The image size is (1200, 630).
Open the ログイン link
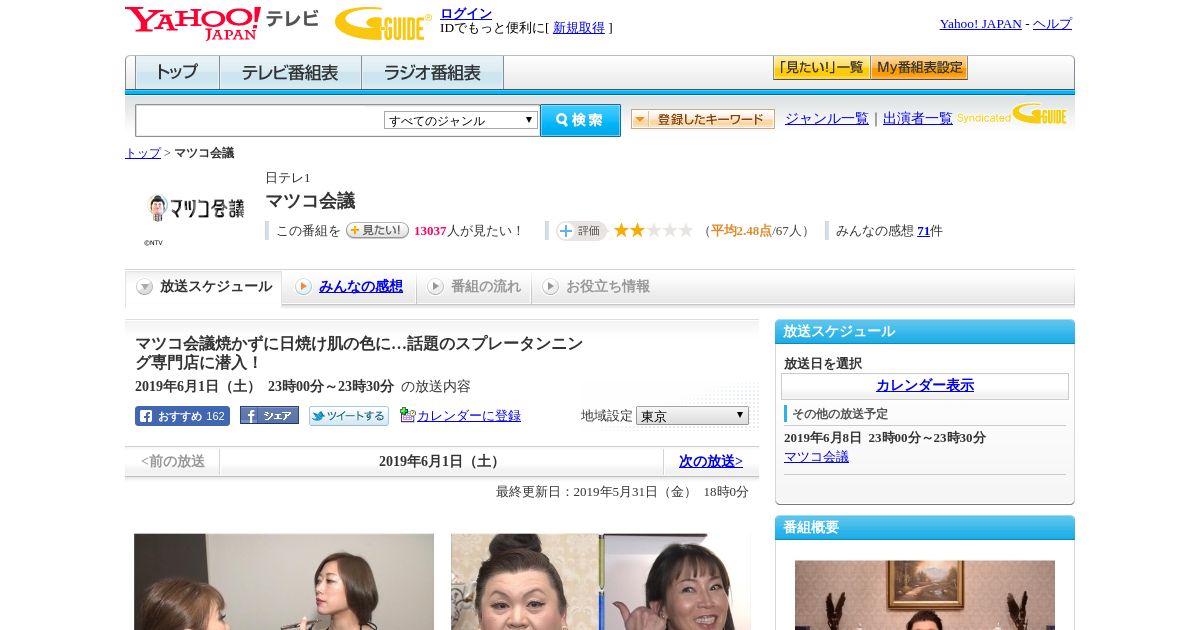[466, 13]
